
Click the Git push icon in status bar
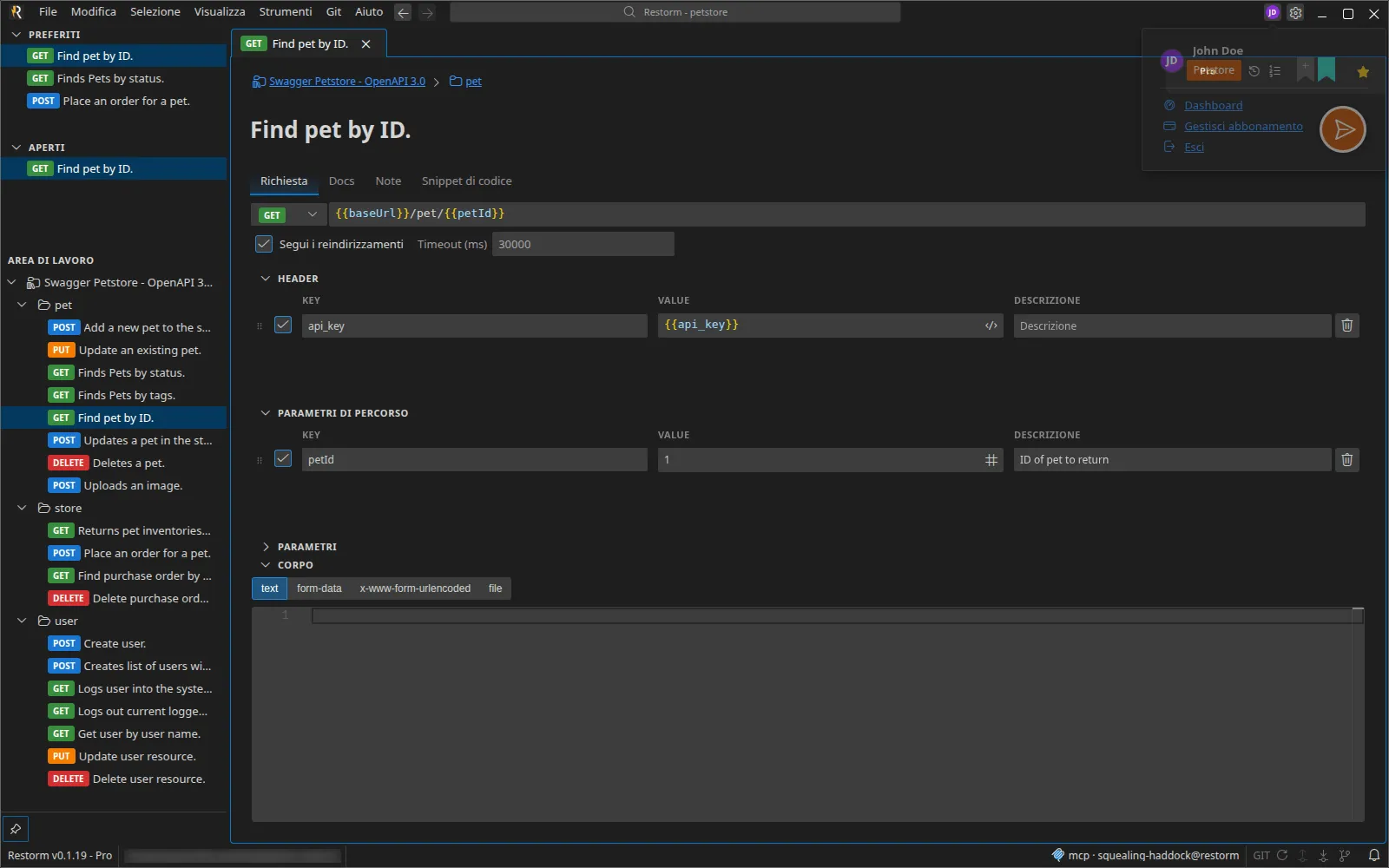pyautogui.click(x=1302, y=855)
